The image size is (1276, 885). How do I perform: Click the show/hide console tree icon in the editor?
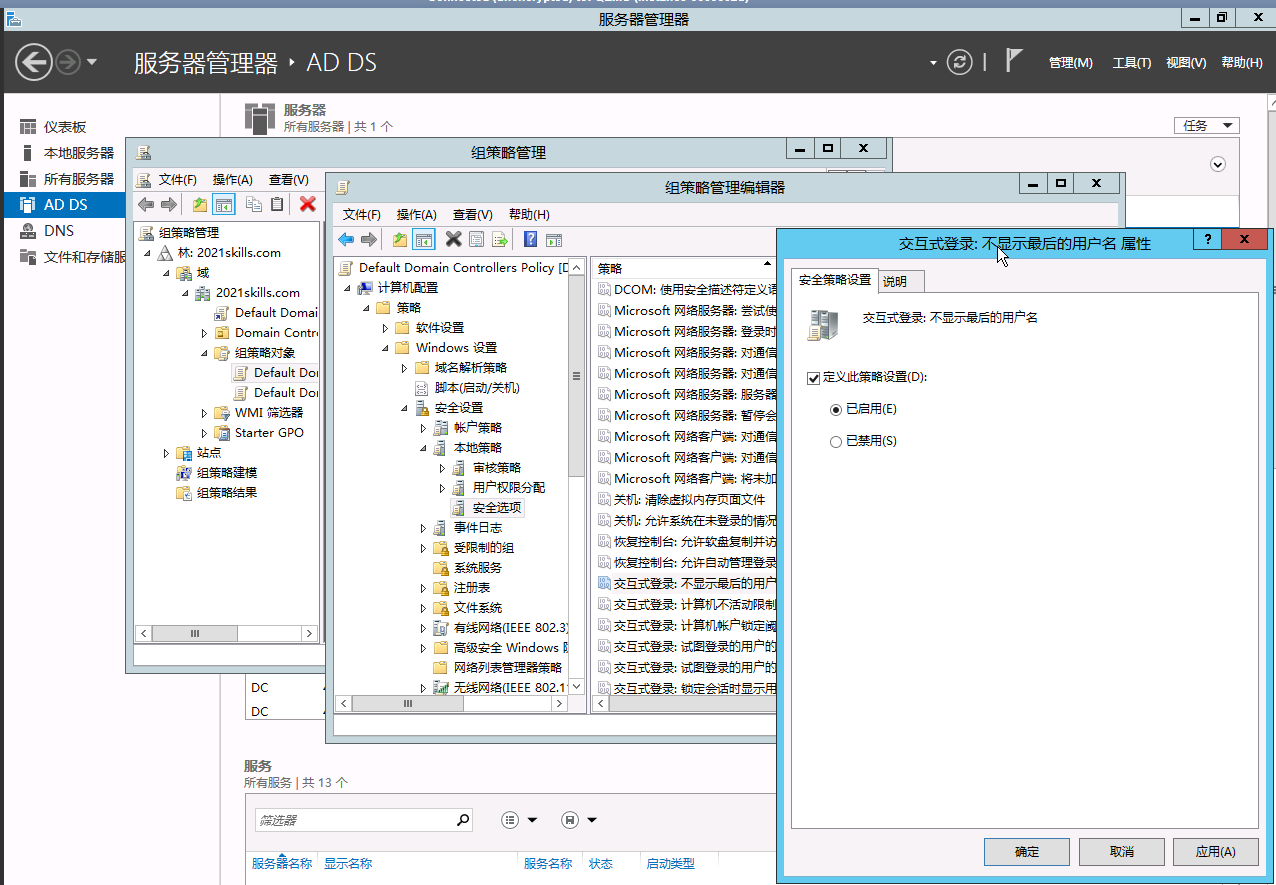click(422, 238)
